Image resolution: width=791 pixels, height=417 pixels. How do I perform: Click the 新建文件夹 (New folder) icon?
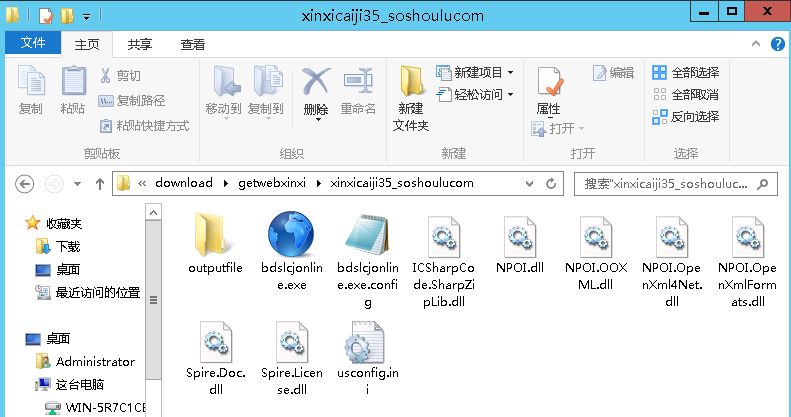coord(412,81)
